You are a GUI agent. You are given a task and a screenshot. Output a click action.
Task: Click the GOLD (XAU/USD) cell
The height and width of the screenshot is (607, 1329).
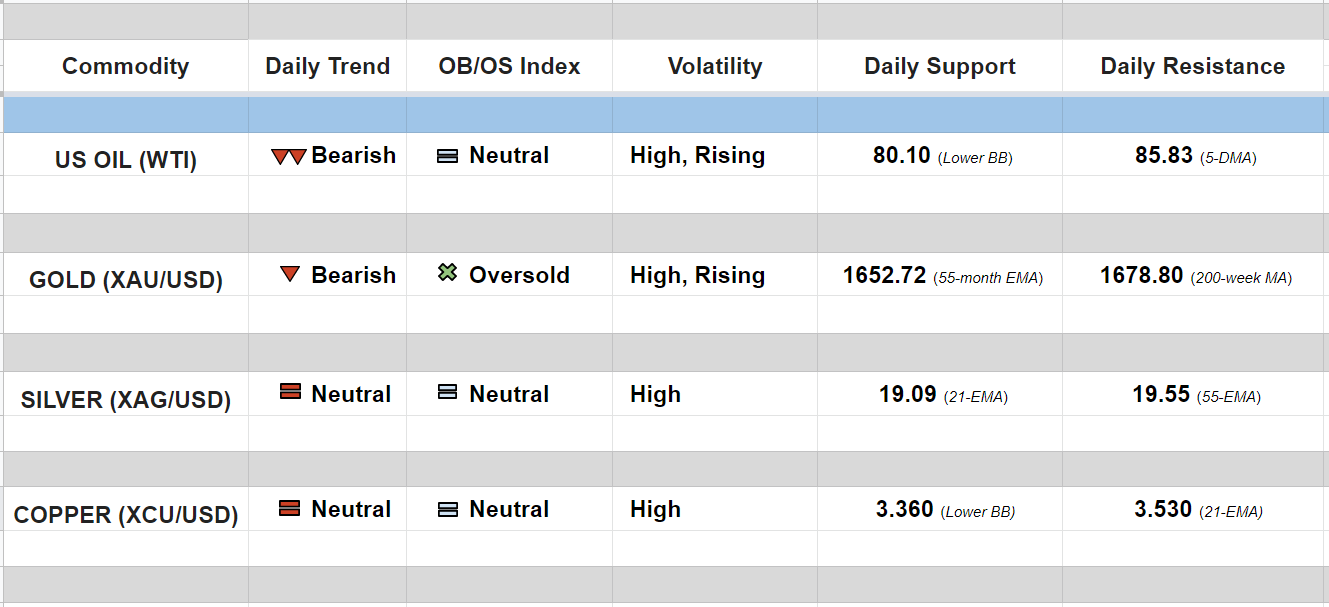(126, 280)
